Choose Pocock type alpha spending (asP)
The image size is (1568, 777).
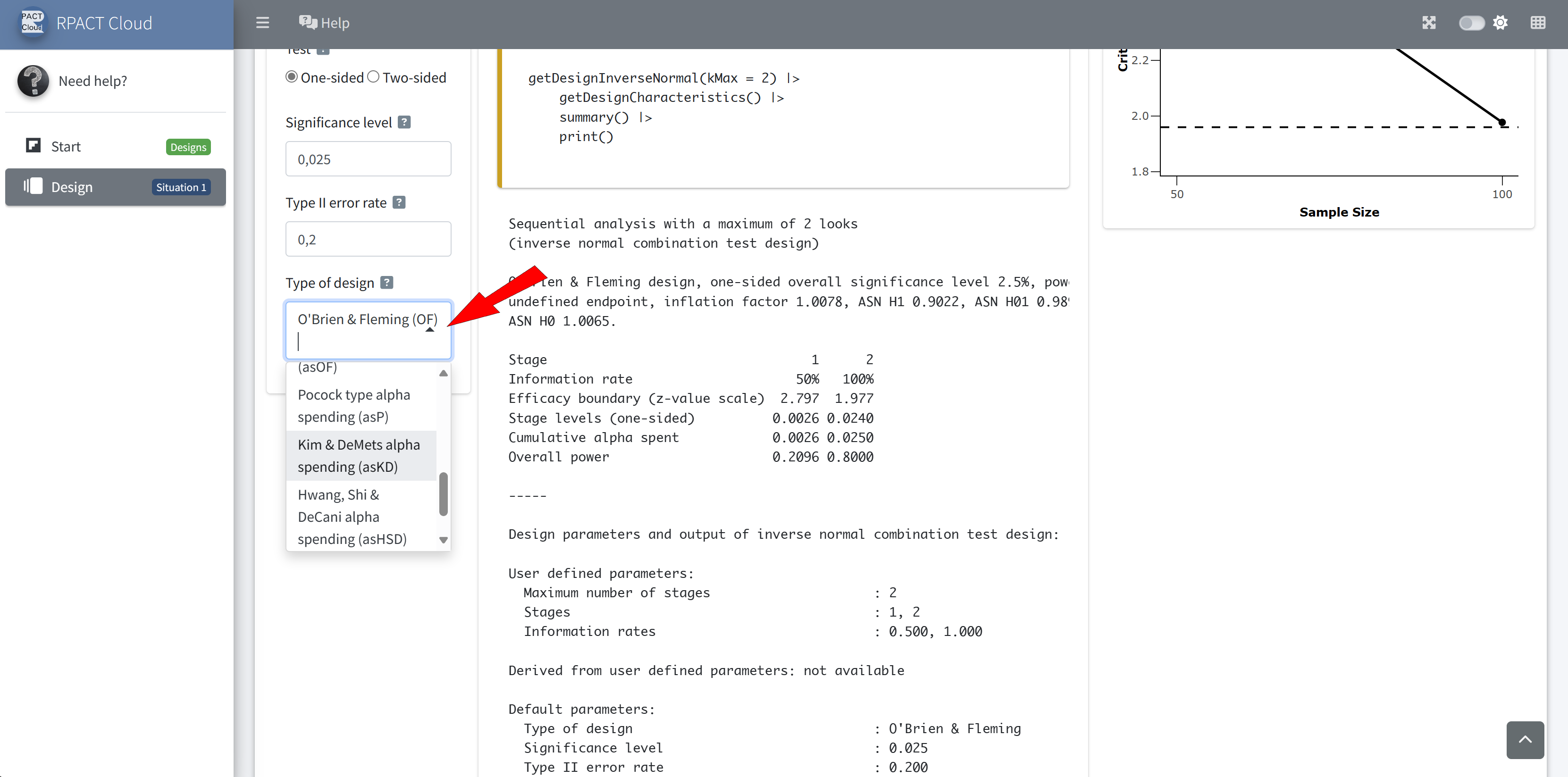tap(354, 405)
